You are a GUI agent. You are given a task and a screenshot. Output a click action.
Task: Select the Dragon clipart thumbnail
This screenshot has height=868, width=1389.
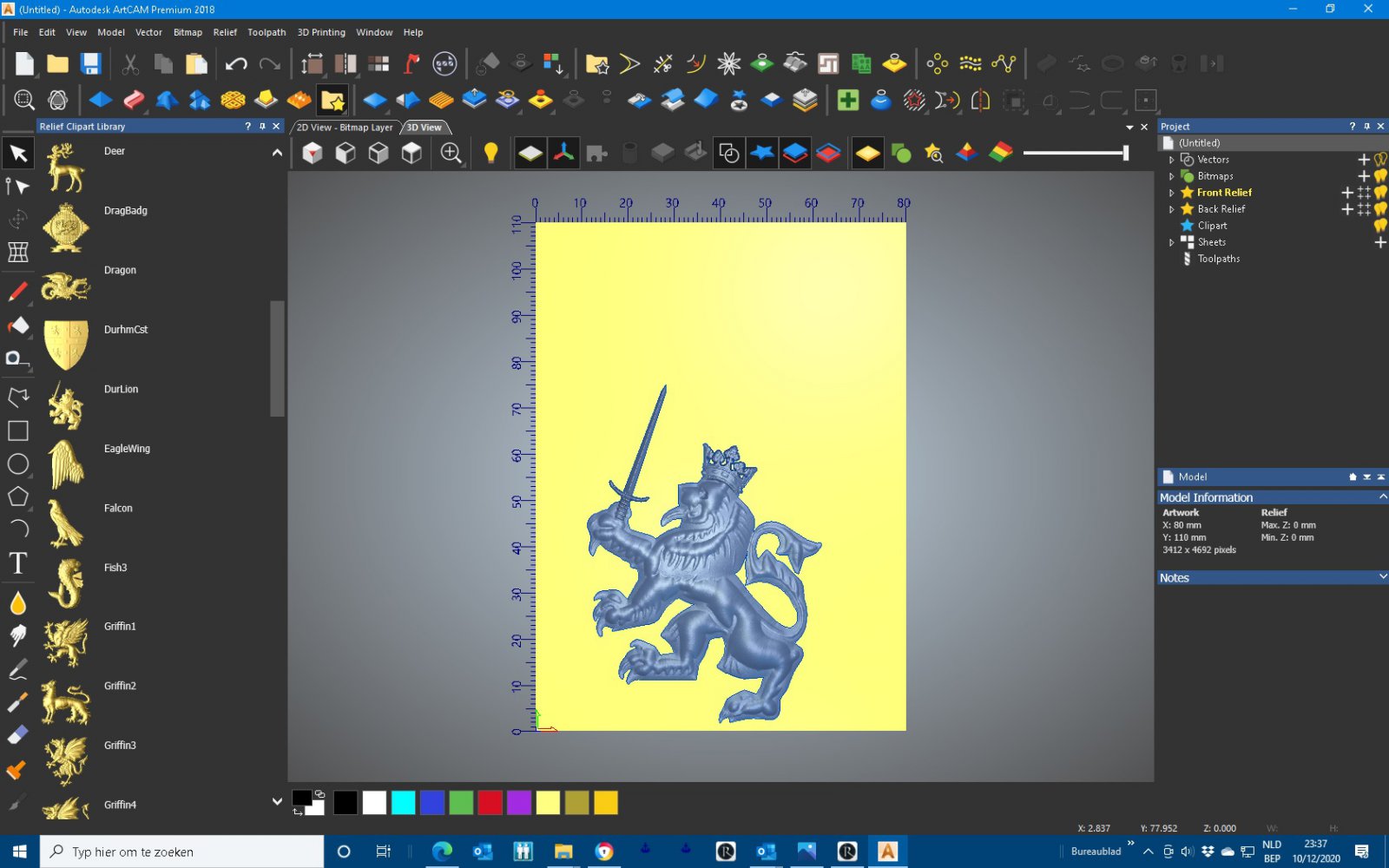tap(66, 286)
